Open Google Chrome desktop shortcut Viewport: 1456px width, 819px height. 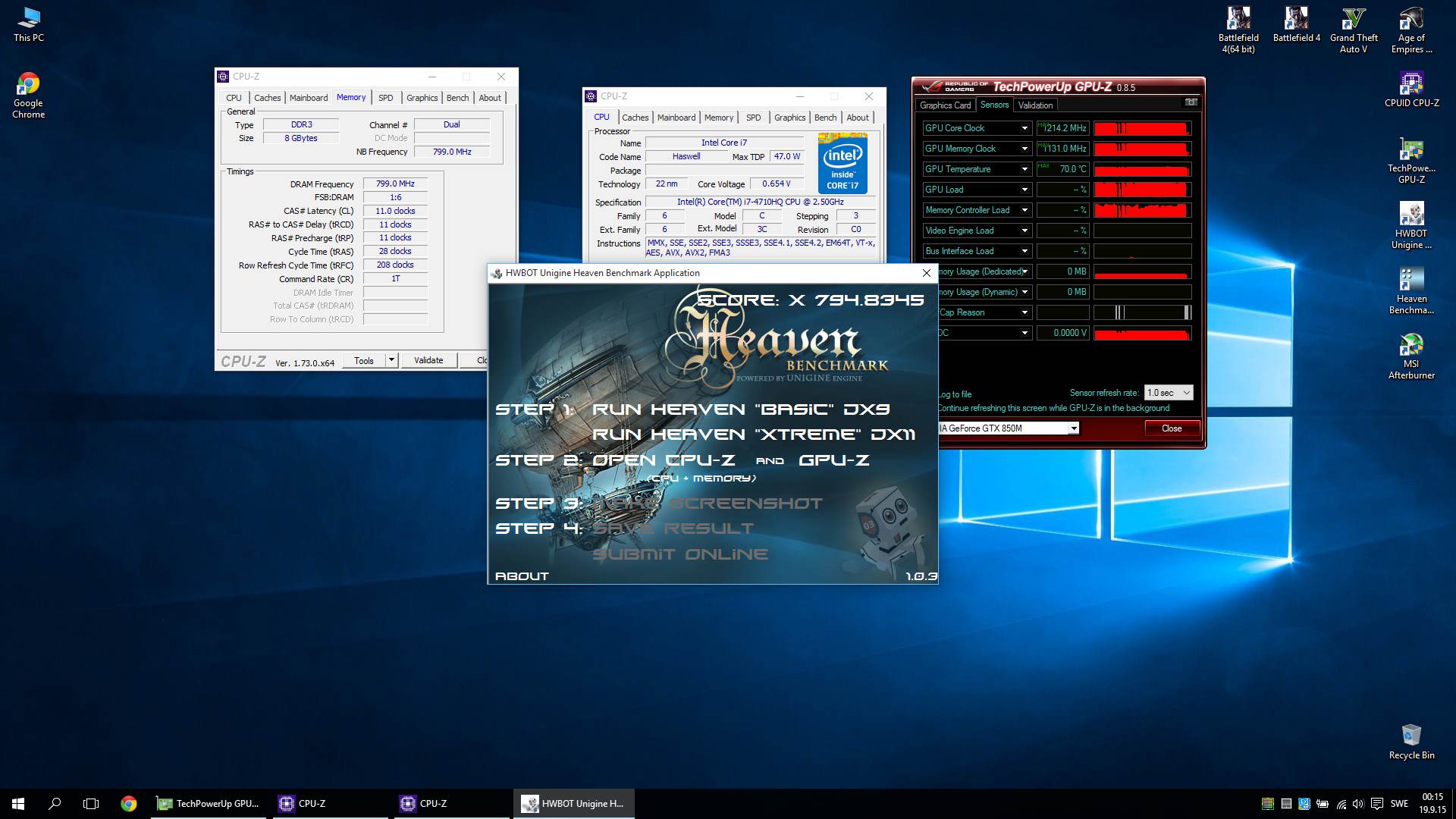coord(28,96)
